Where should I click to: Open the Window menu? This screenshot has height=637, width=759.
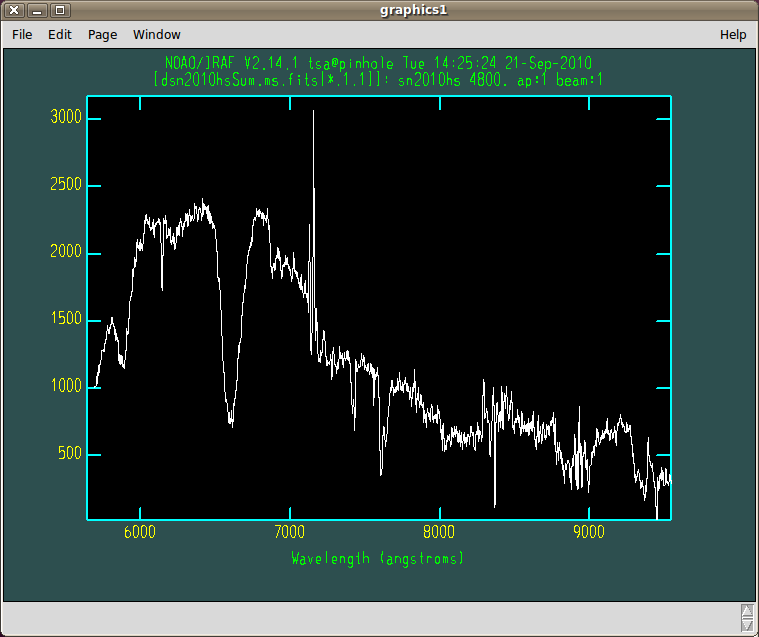pyautogui.click(x=157, y=34)
